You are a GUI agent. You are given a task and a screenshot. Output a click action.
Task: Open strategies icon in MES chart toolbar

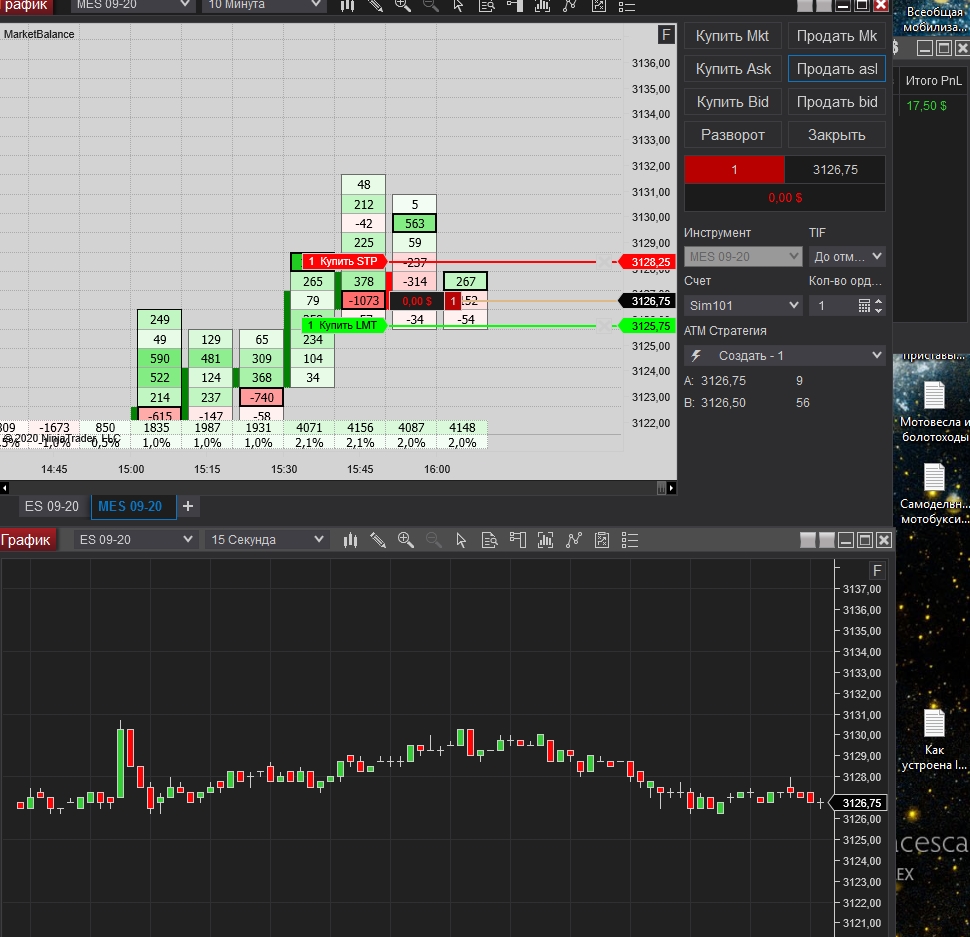click(570, 6)
